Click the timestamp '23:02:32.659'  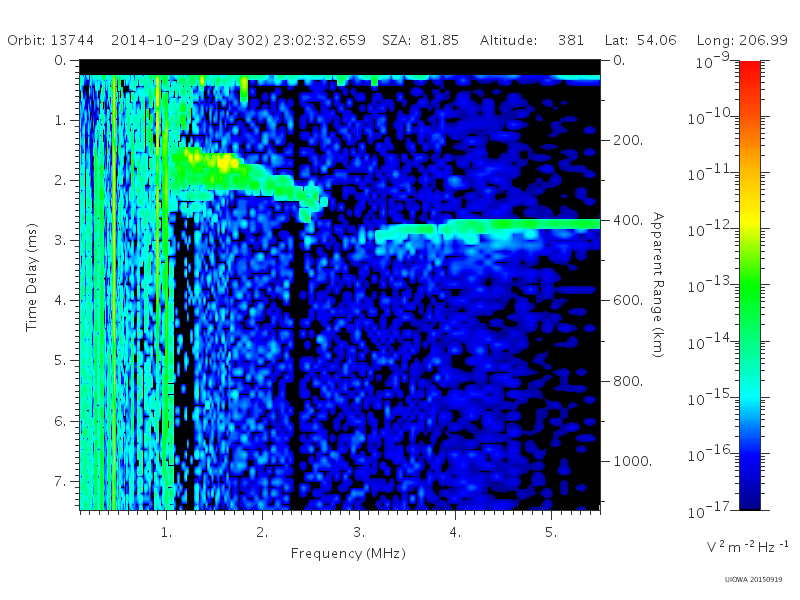point(319,40)
